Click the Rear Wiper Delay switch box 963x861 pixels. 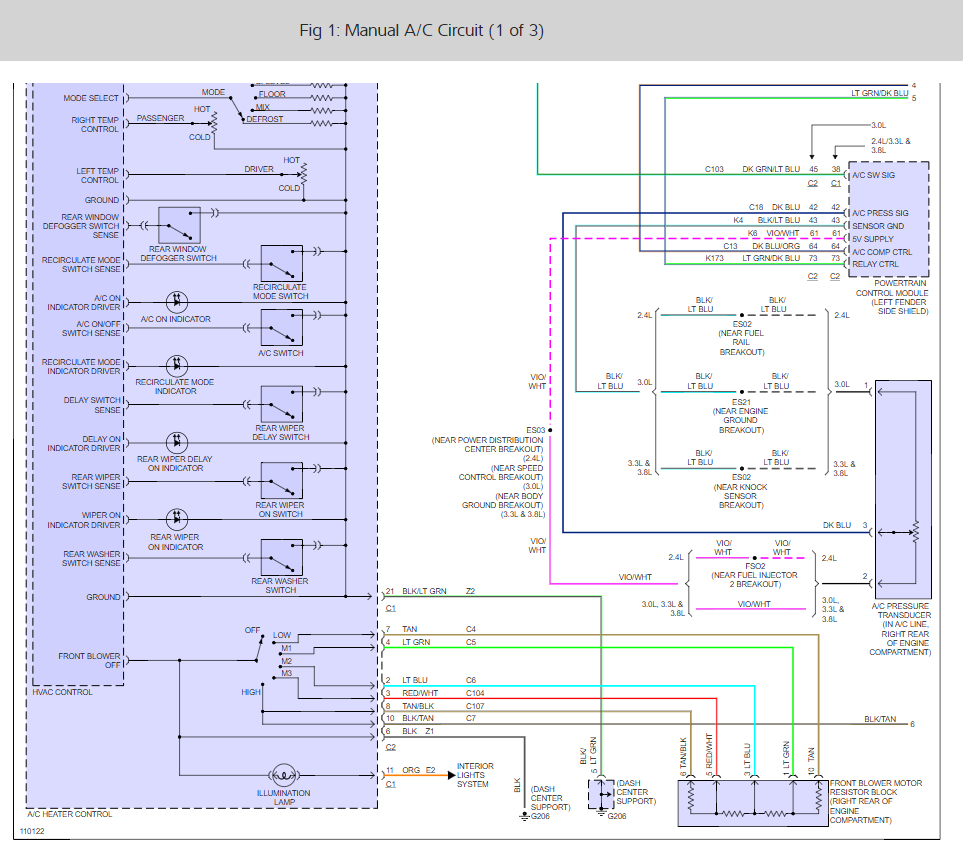coord(281,404)
